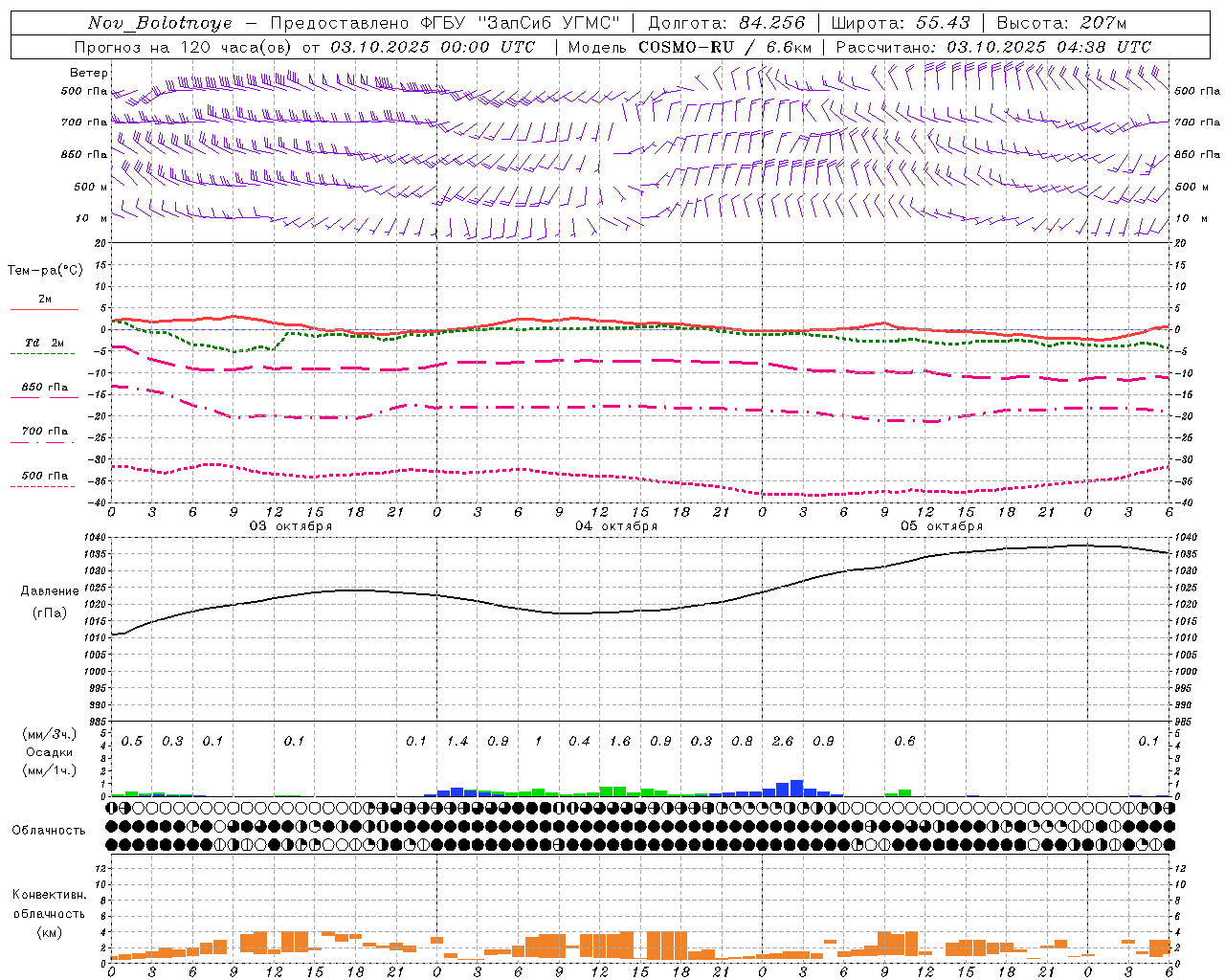
Task: Click the "Прогноз на 120 часа(ов)" text
Action: (x=184, y=47)
